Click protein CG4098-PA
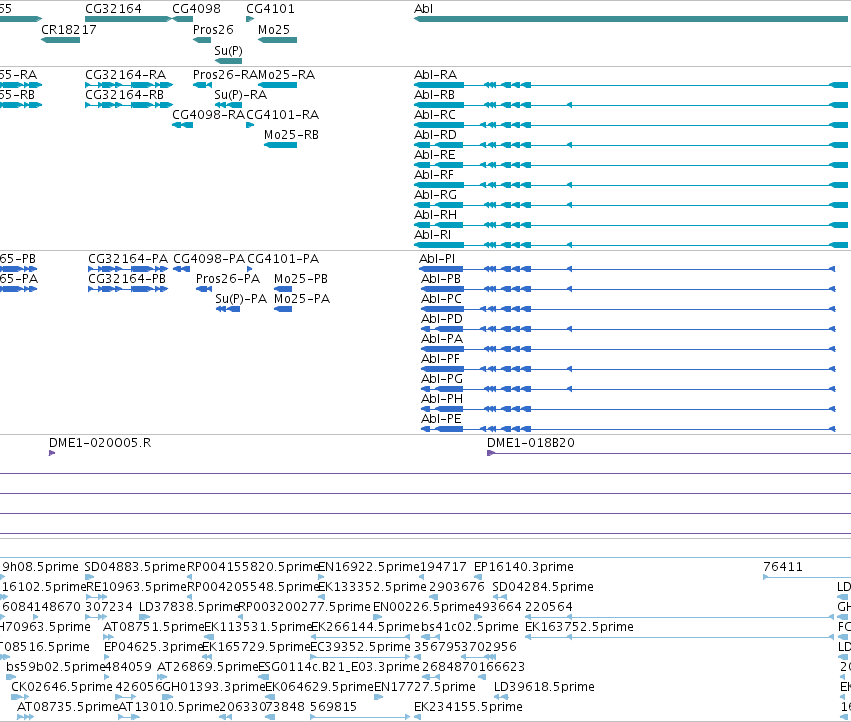The image size is (851, 722). (181, 269)
